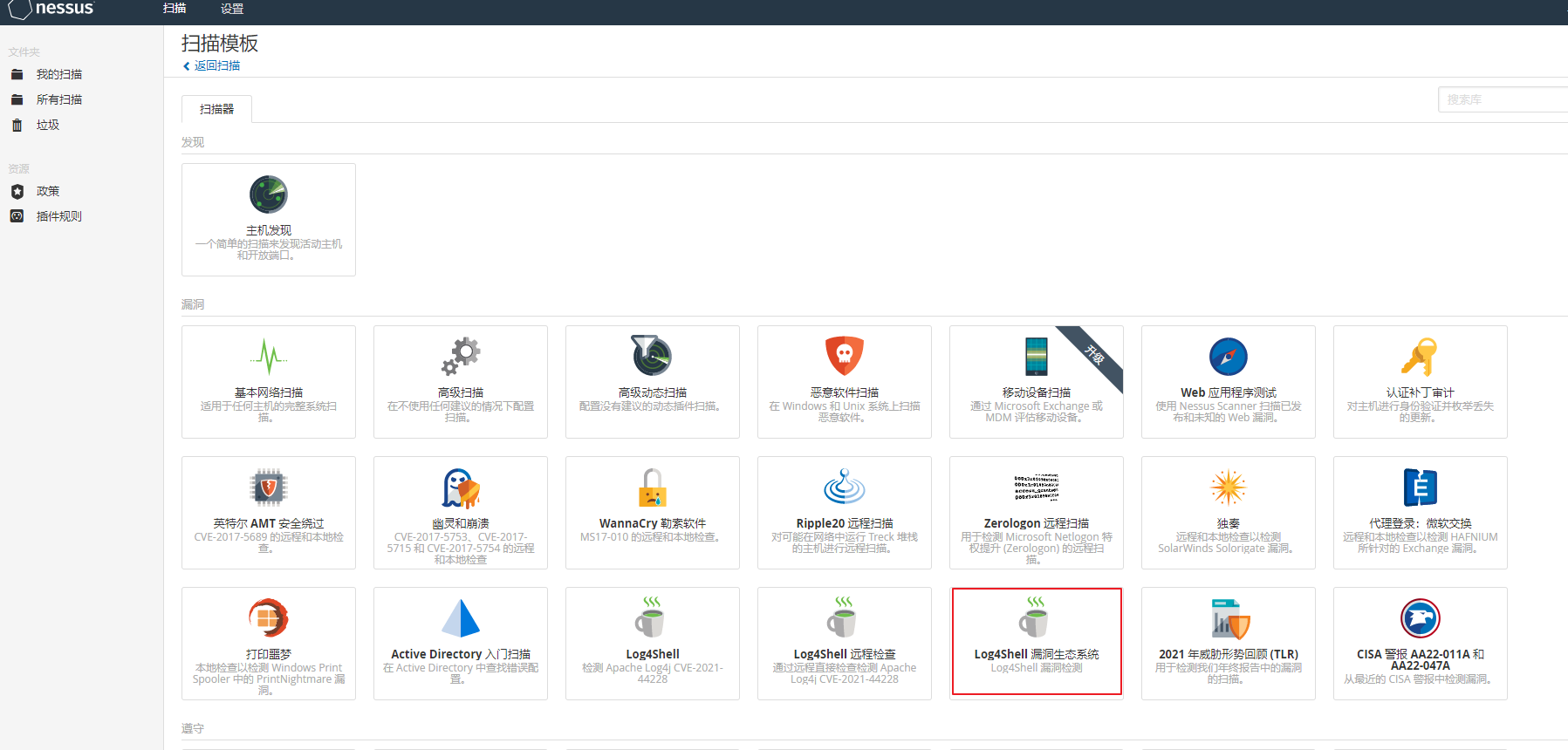Viewport: 1568px width, 750px height.
Task: Select WannaCry 勒索软件 padlock icon
Action: coord(652,487)
